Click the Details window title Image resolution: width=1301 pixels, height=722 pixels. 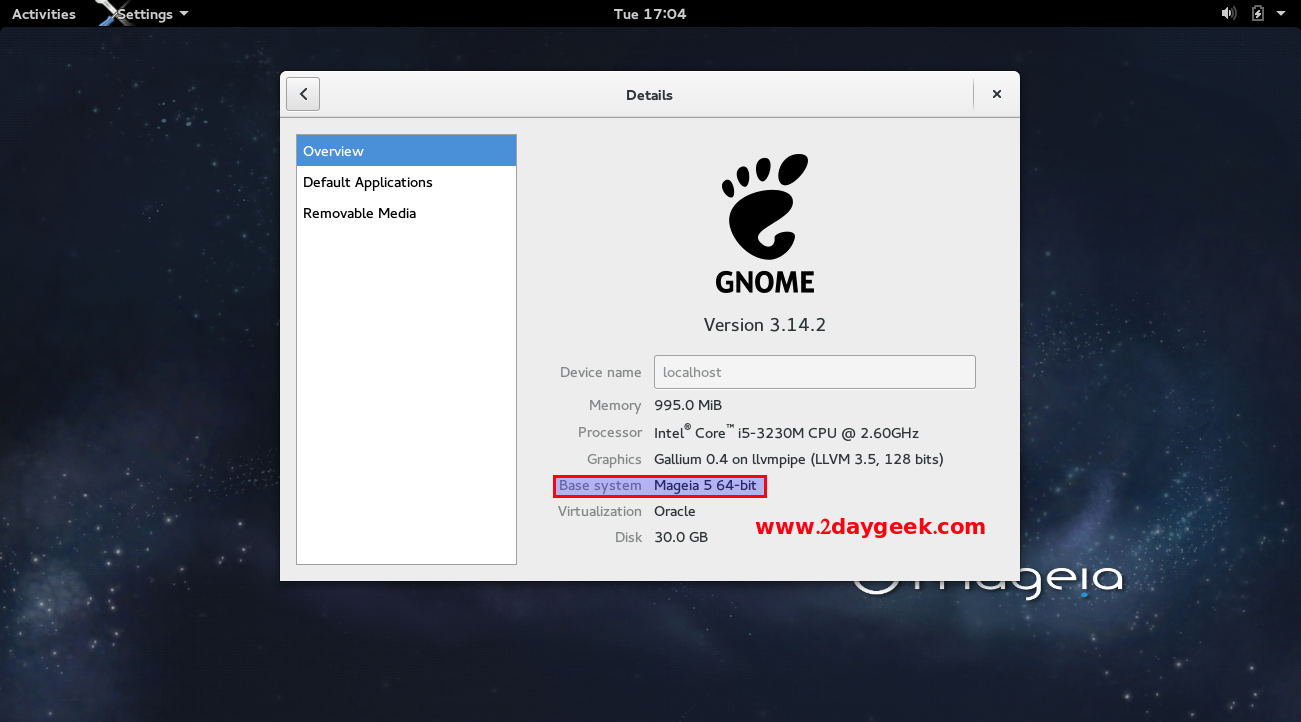click(x=649, y=95)
